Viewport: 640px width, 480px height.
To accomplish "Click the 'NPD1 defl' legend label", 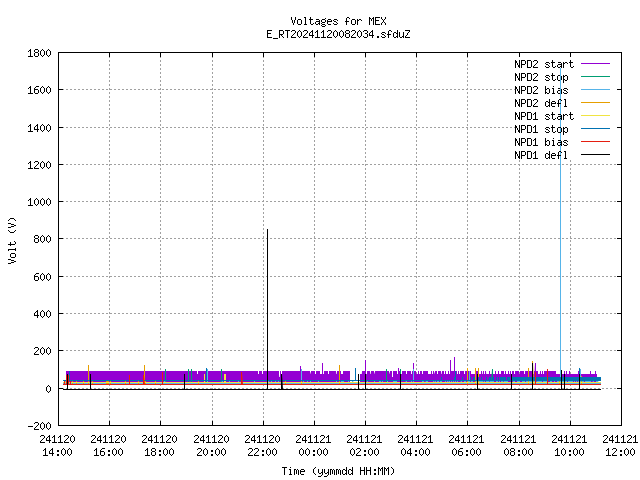I will coord(541,156).
